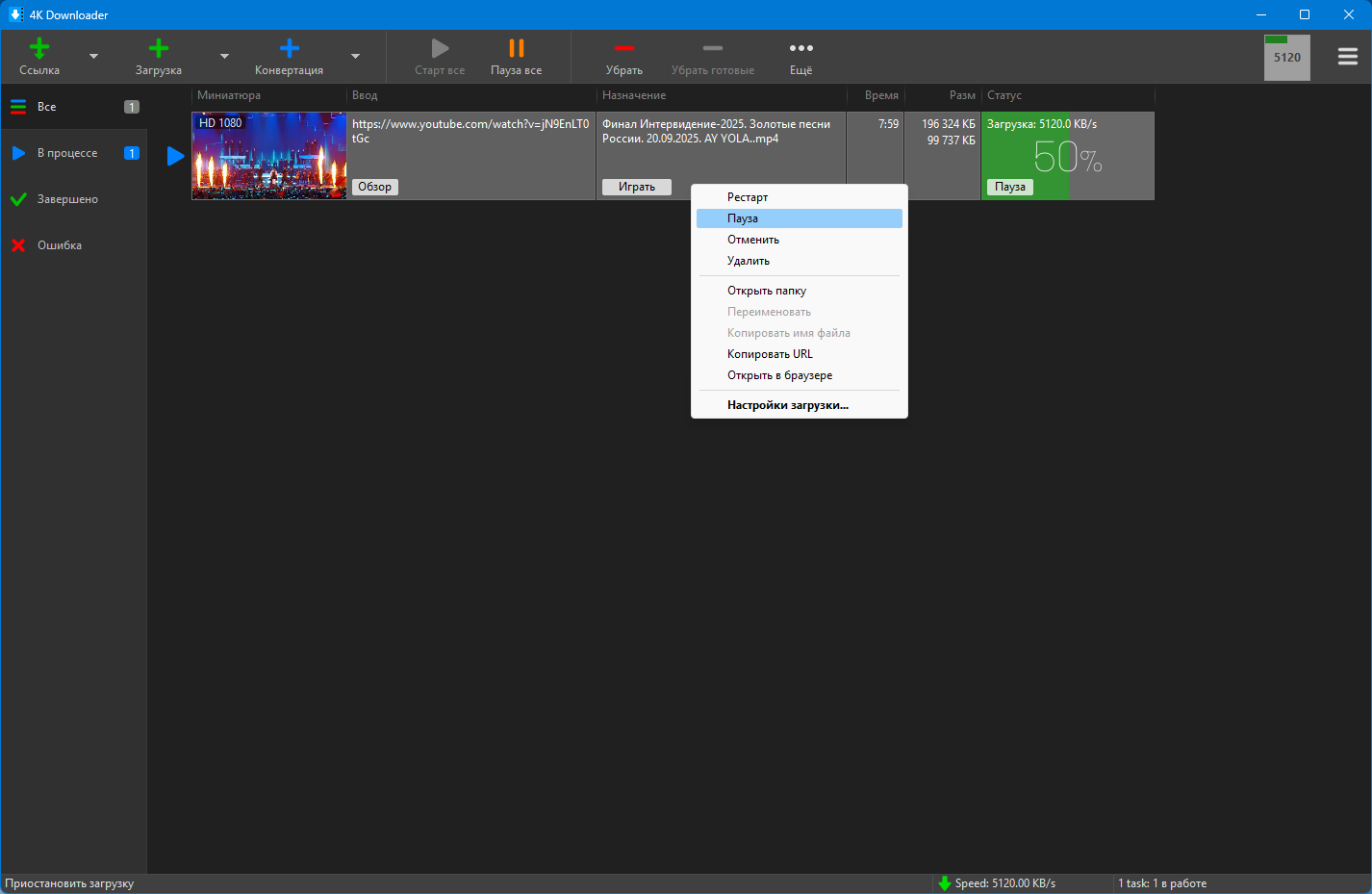
Task: Click the HD 1080 video thumbnail
Action: 269,156
